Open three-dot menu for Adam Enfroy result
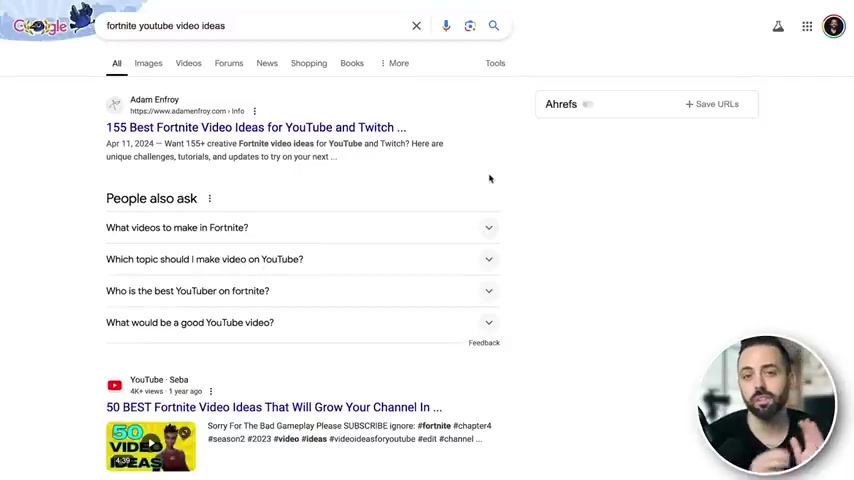 [254, 111]
